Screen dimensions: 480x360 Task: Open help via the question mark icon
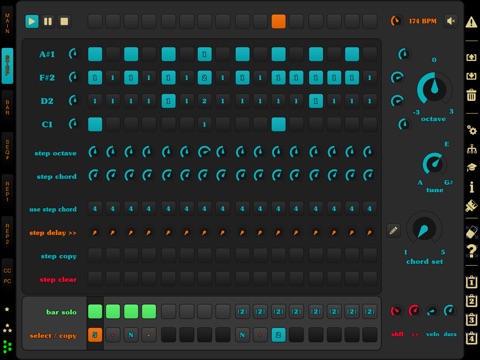471,251
